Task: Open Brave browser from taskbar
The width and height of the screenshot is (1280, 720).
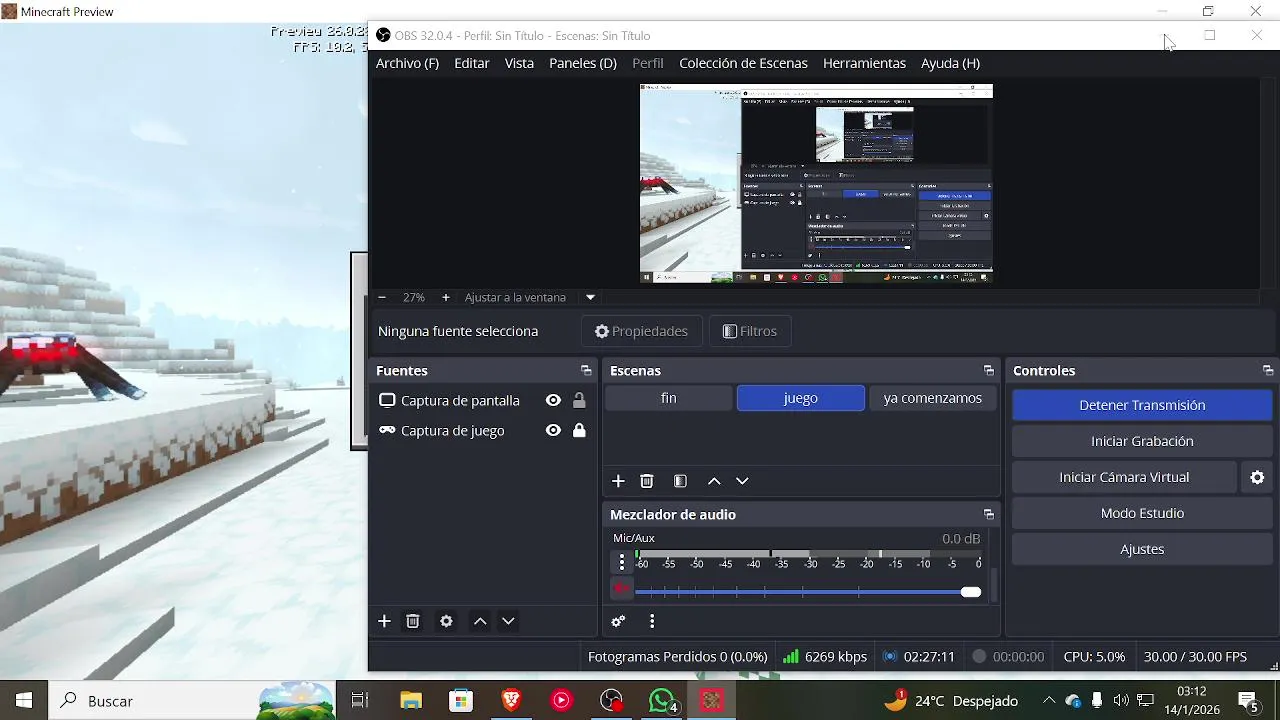Action: 511,701
